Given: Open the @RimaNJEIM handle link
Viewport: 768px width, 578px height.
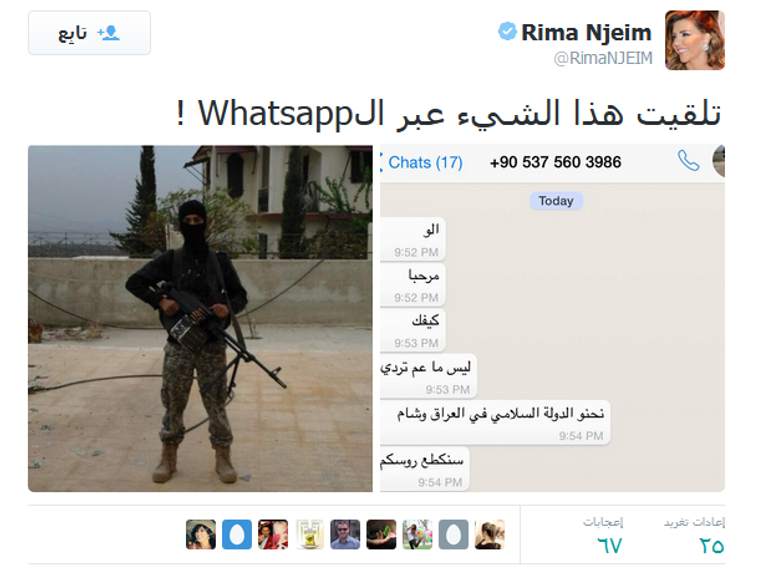Looking at the screenshot, I should point(603,58).
